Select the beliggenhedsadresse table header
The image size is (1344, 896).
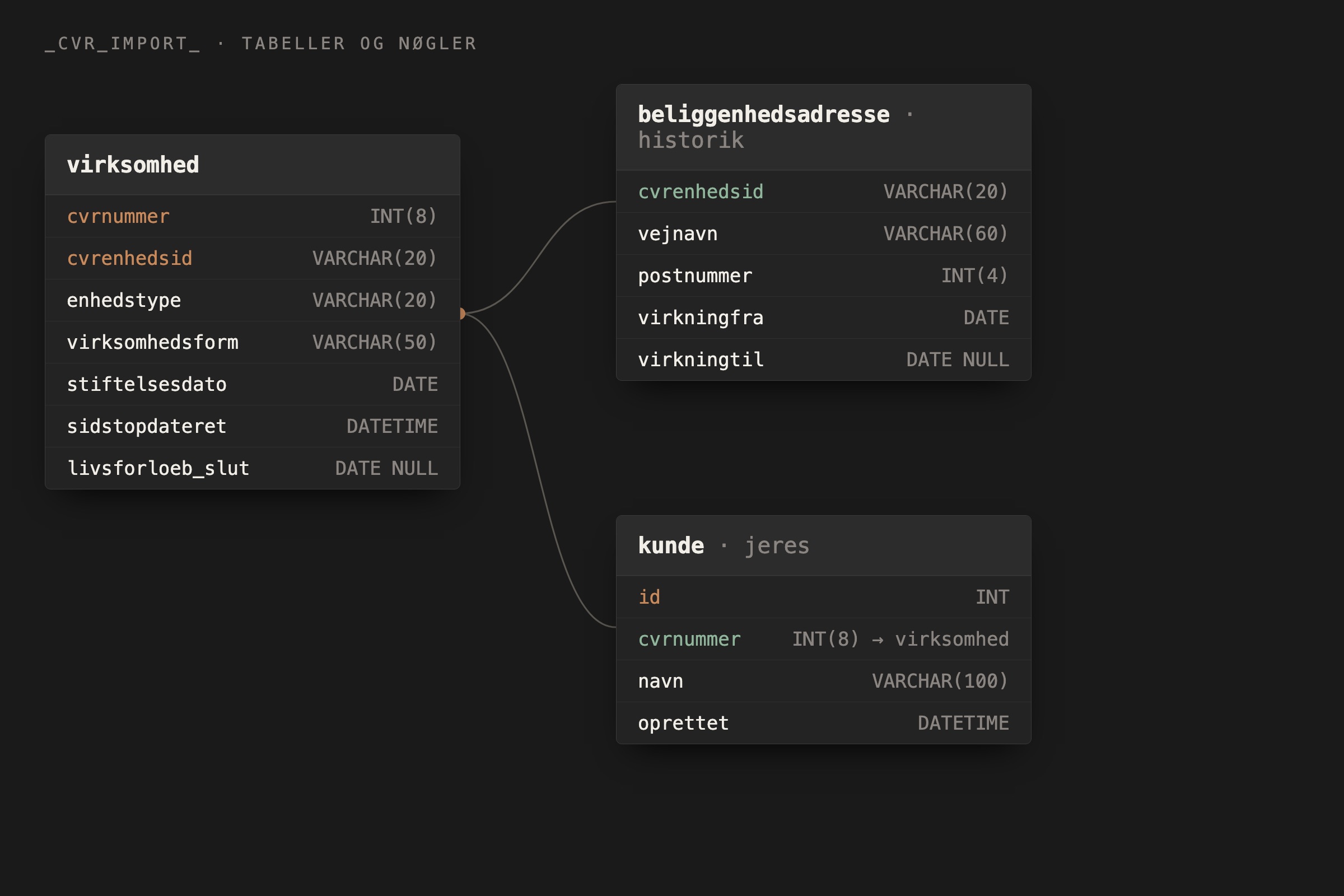point(823,128)
